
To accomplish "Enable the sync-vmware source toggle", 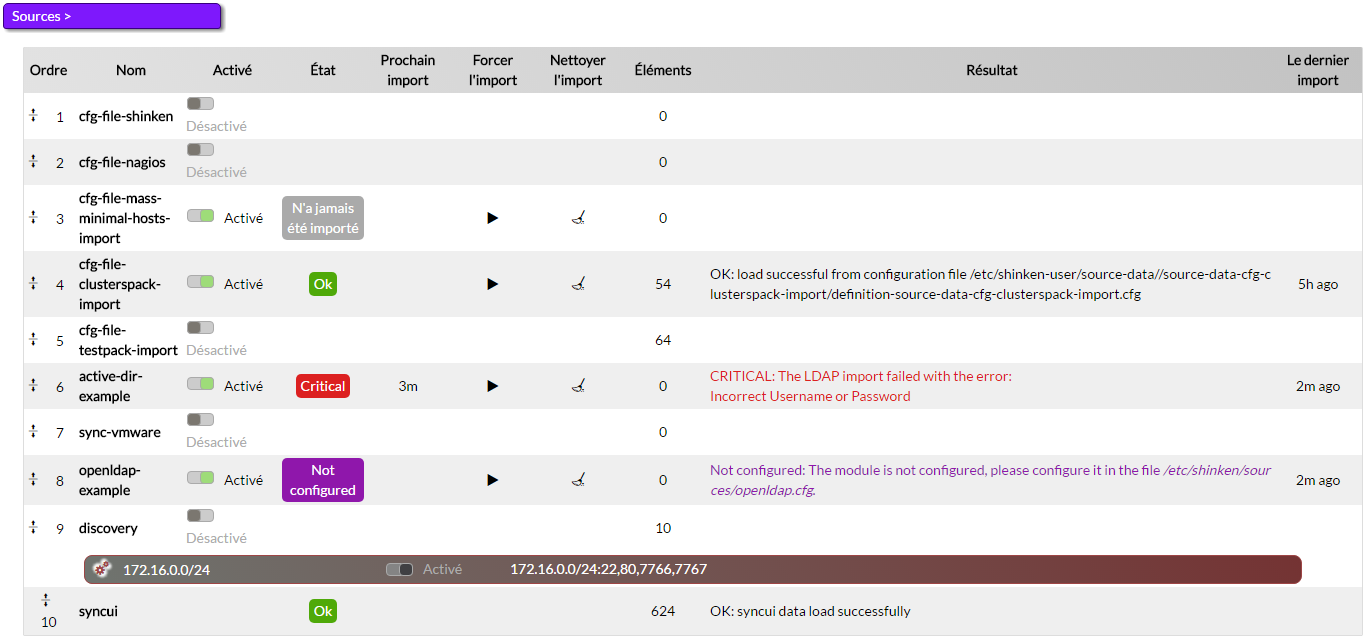I will click(x=200, y=420).
